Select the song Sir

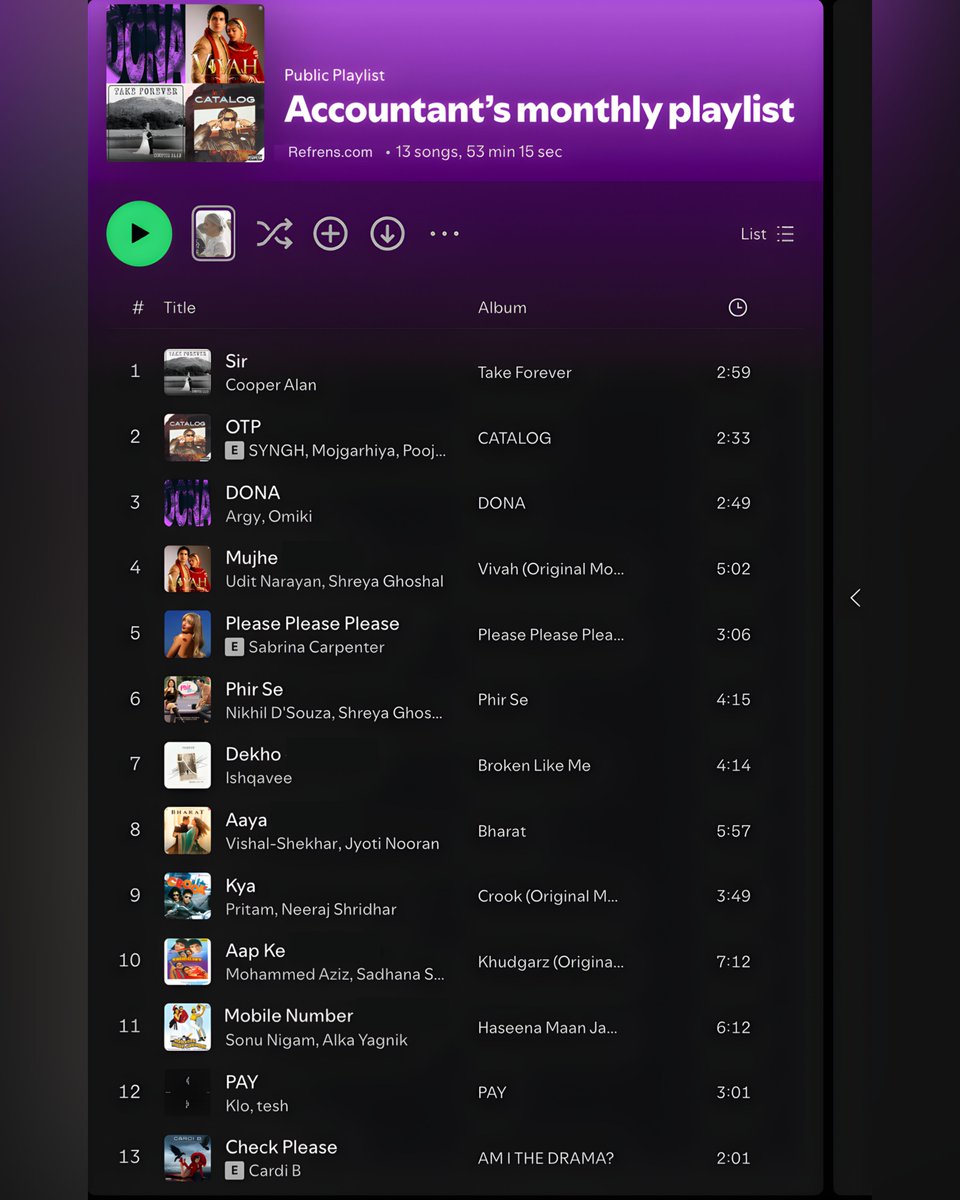tap(236, 361)
